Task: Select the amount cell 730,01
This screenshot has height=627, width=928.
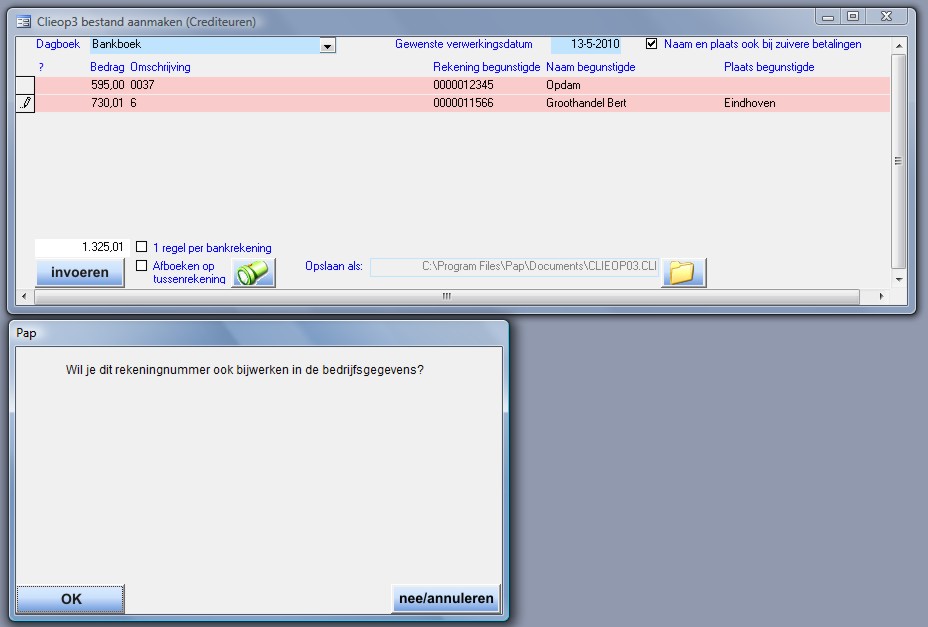Action: [107, 103]
